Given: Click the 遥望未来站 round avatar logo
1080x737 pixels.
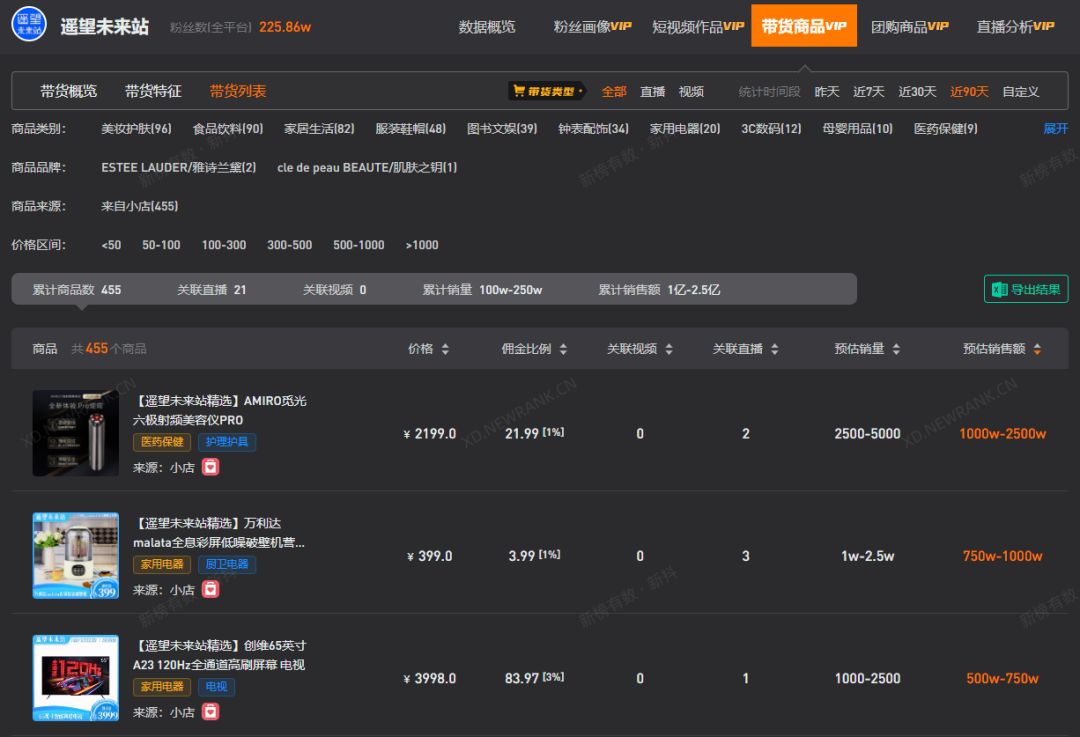Looking at the screenshot, I should click(29, 24).
